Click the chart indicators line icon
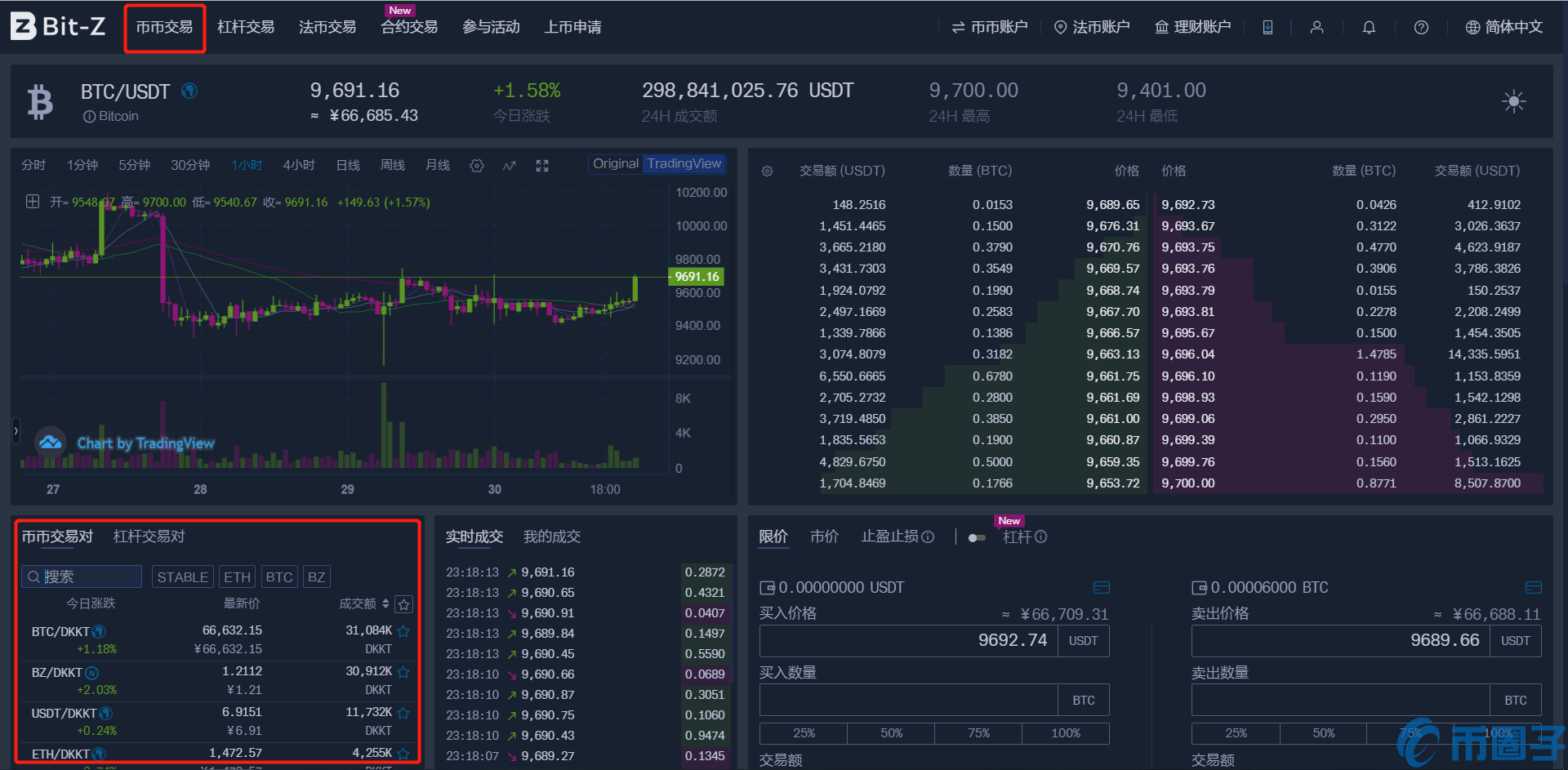Image resolution: width=1568 pixels, height=770 pixels. pyautogui.click(x=510, y=166)
